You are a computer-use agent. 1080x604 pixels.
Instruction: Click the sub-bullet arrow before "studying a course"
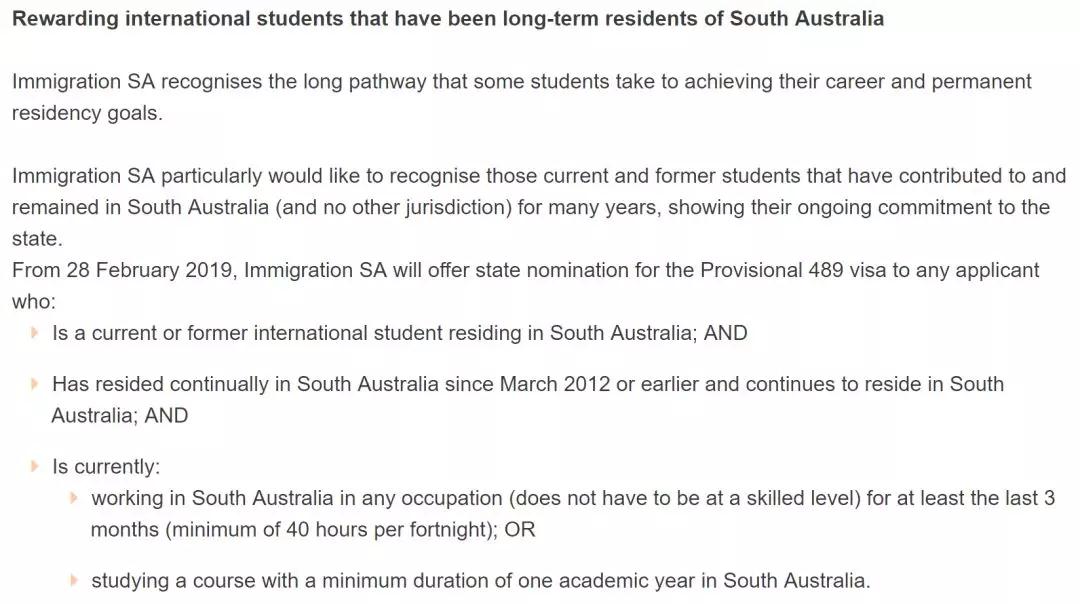tap(75, 580)
